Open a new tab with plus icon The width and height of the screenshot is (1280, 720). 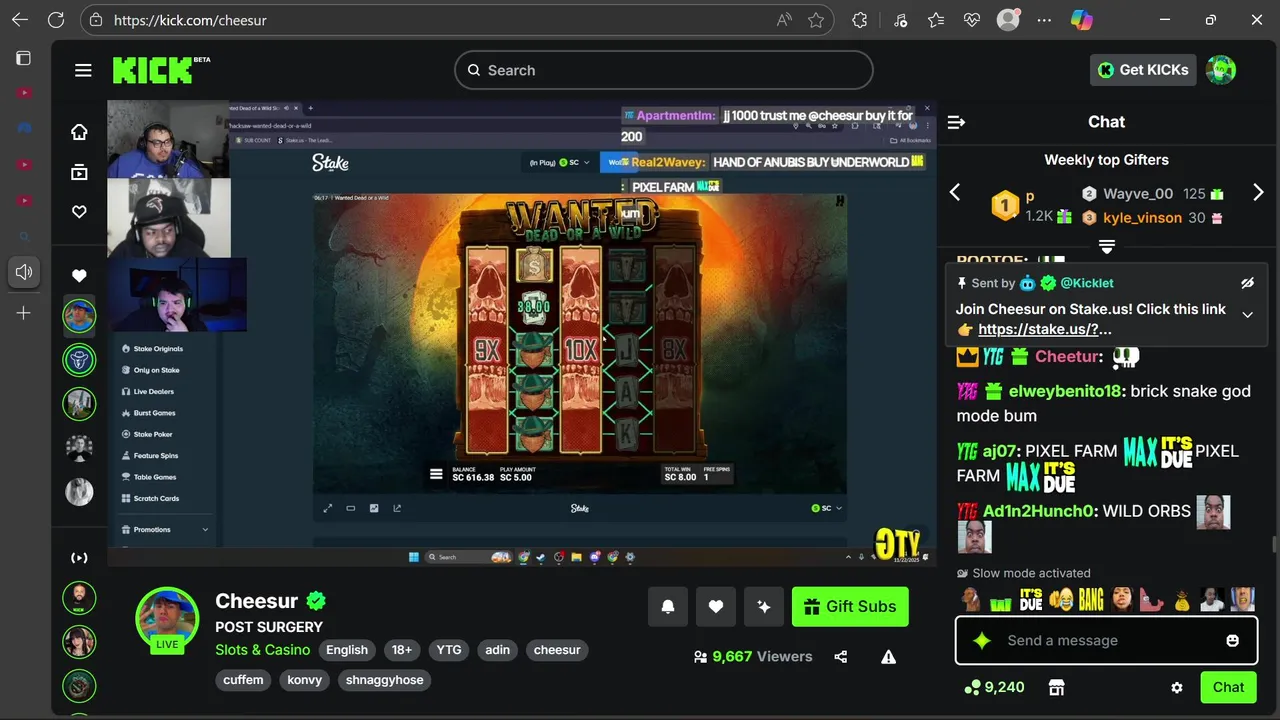24,313
